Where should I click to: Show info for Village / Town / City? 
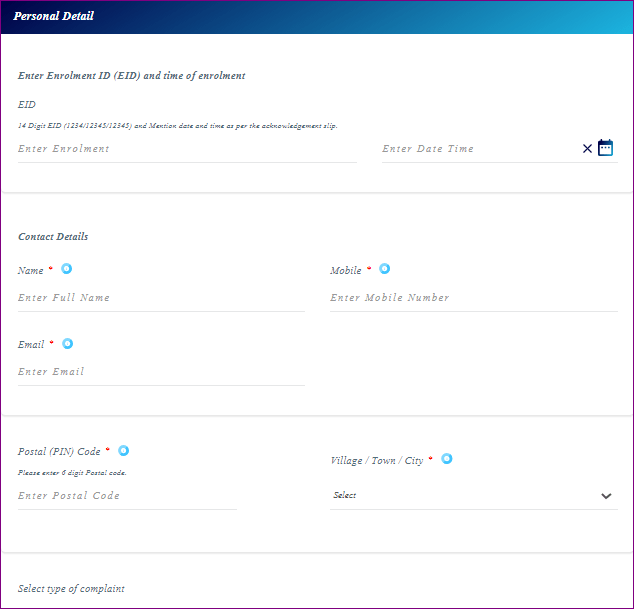tap(447, 459)
